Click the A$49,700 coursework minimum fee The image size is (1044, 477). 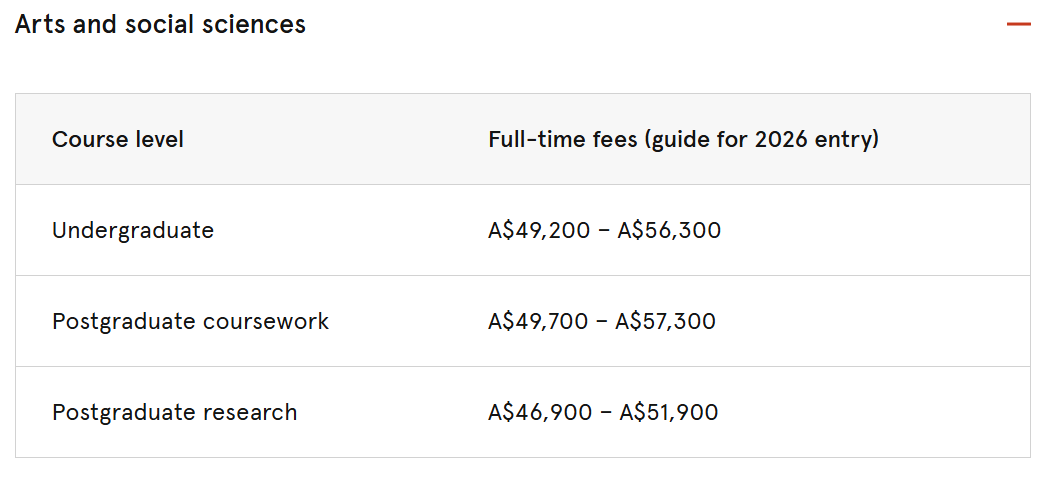pyautogui.click(x=538, y=321)
